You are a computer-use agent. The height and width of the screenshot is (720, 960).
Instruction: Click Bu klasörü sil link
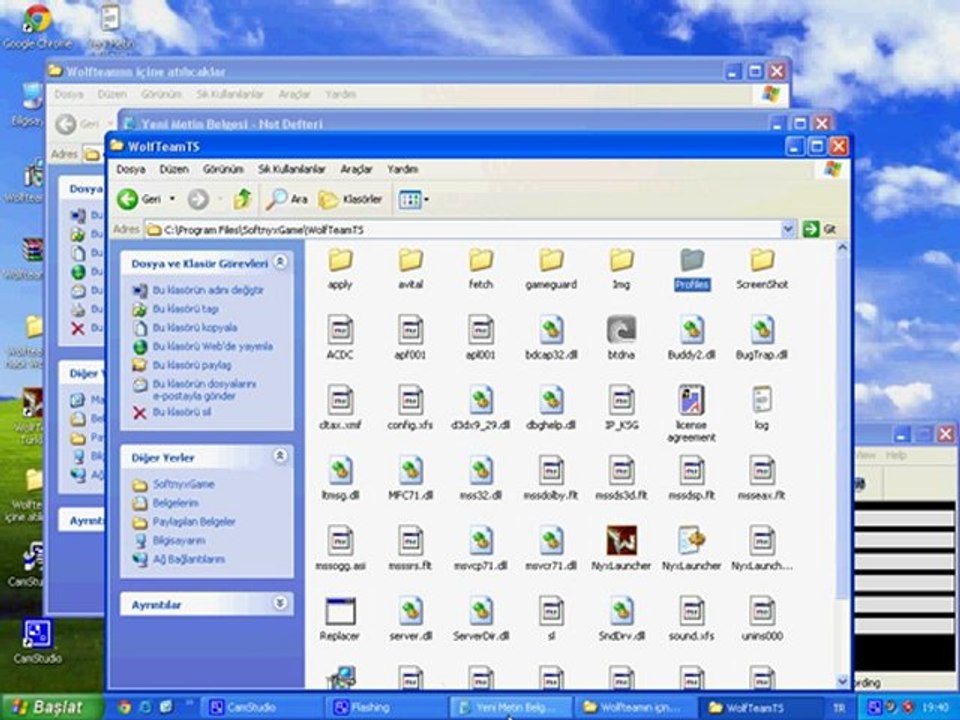(181, 412)
